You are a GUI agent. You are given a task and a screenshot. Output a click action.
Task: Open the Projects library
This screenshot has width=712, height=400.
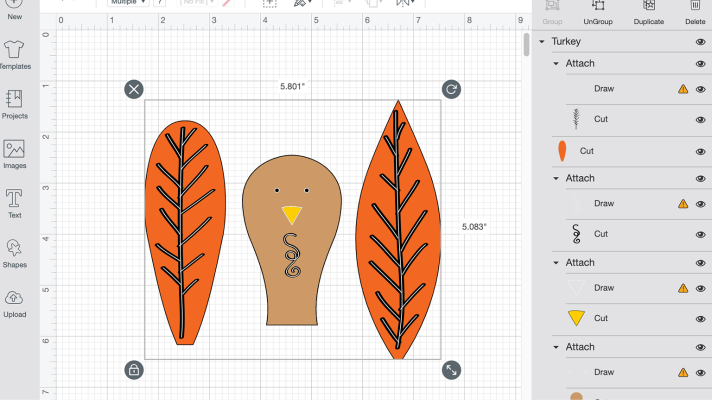(x=14, y=104)
